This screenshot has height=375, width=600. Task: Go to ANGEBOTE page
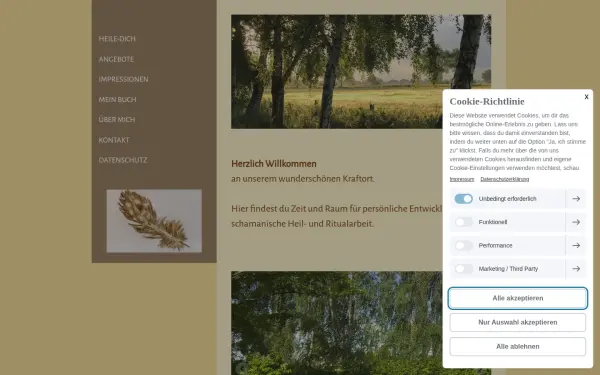116,59
